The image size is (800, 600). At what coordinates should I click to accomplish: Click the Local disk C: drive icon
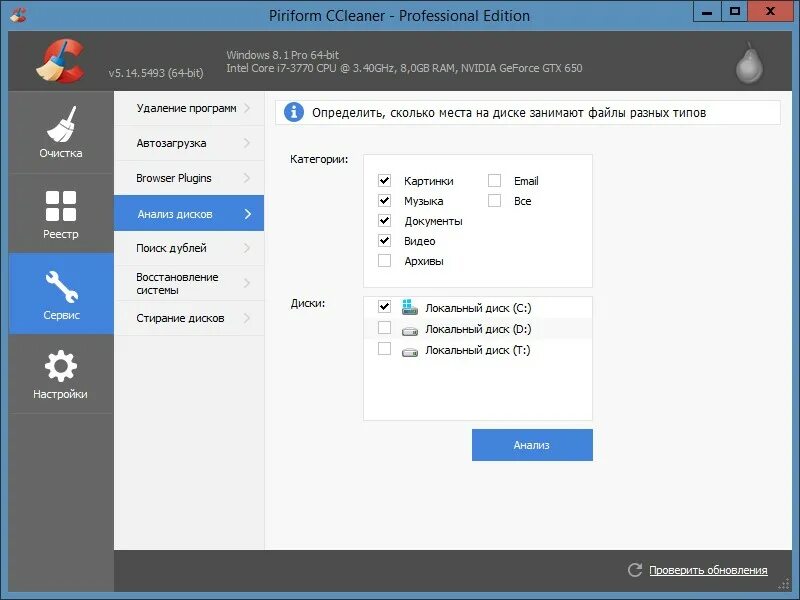410,307
